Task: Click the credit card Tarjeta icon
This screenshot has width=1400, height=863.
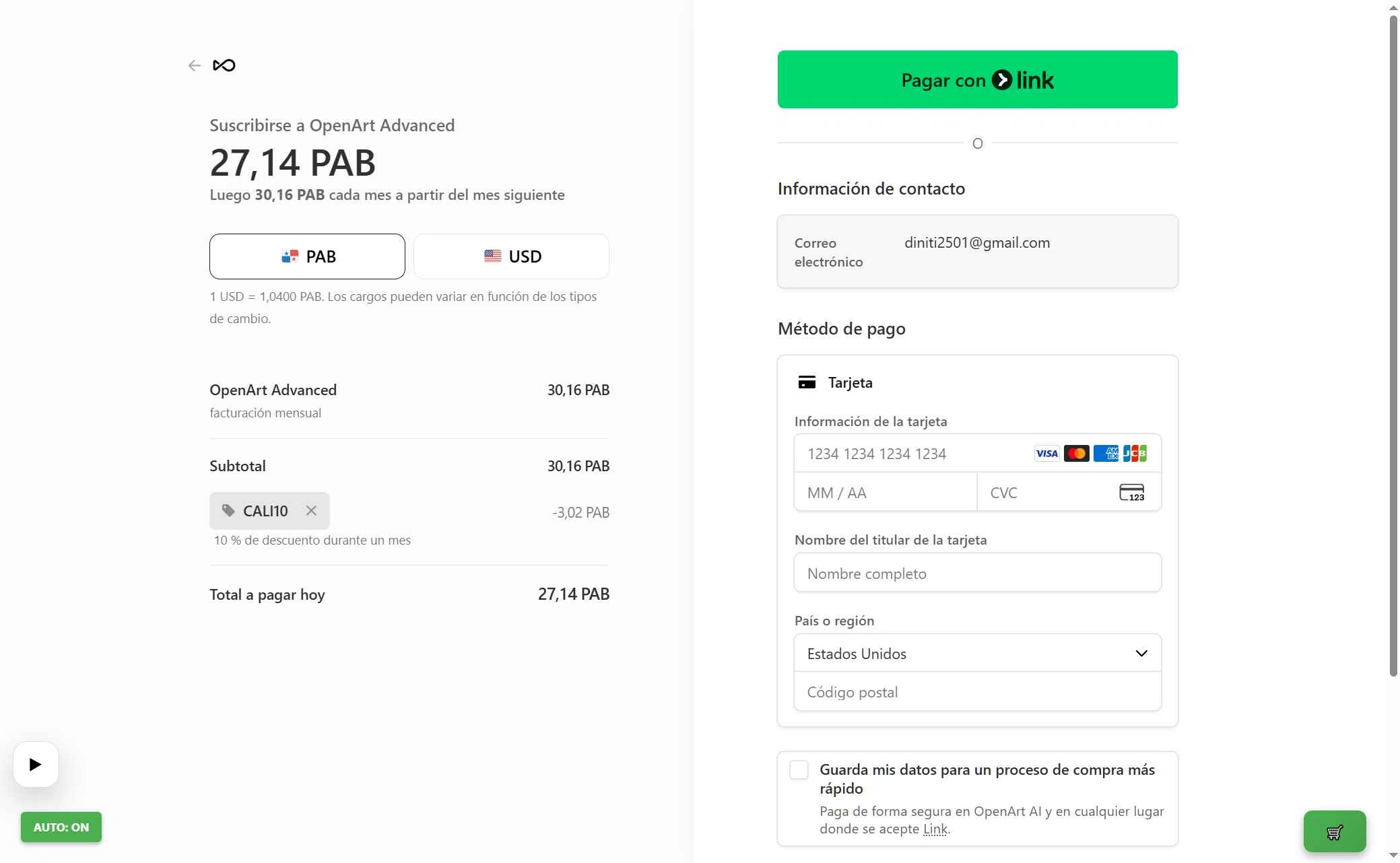Action: (x=807, y=382)
